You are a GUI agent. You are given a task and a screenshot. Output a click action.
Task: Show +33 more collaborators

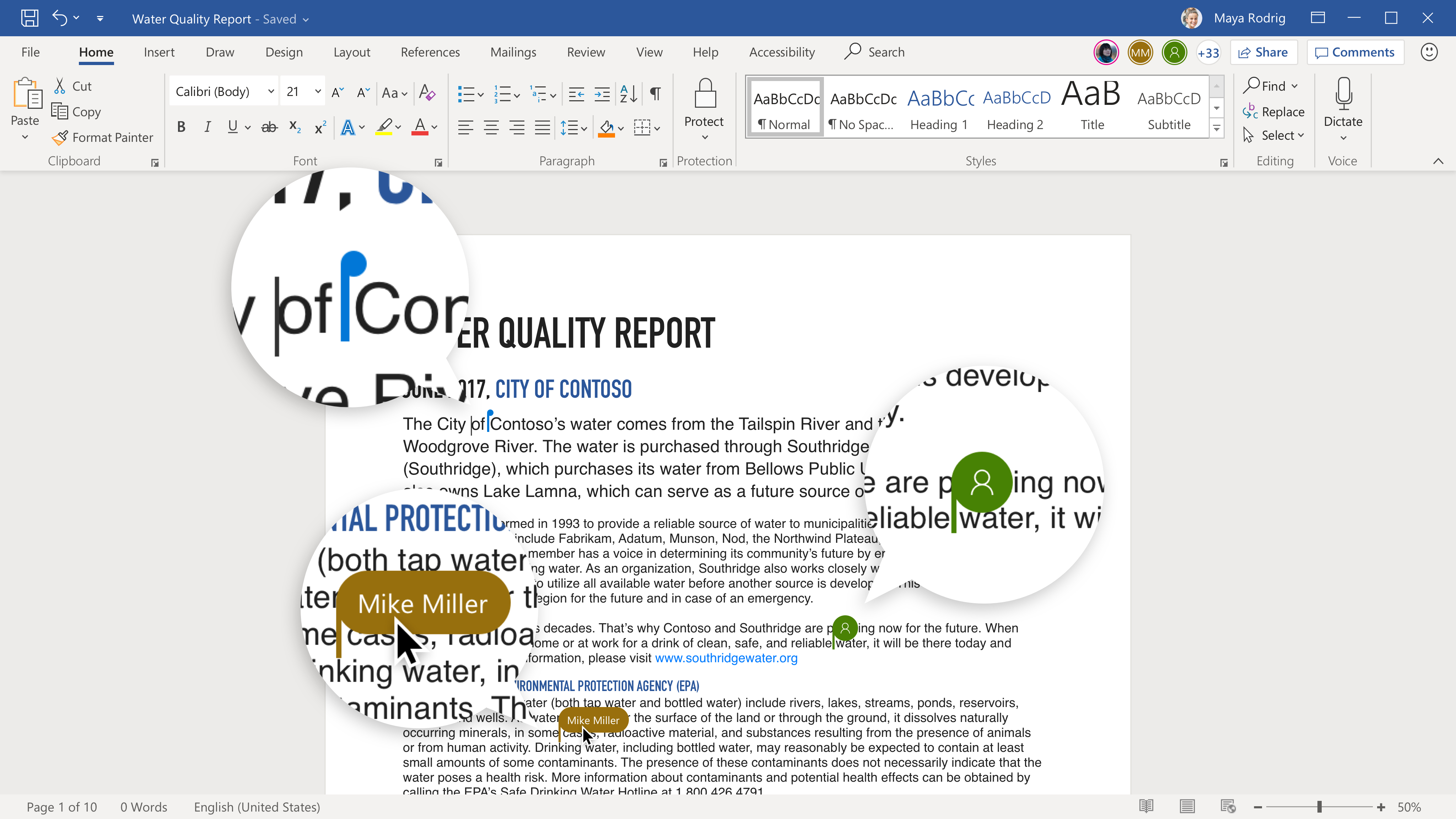1208,53
